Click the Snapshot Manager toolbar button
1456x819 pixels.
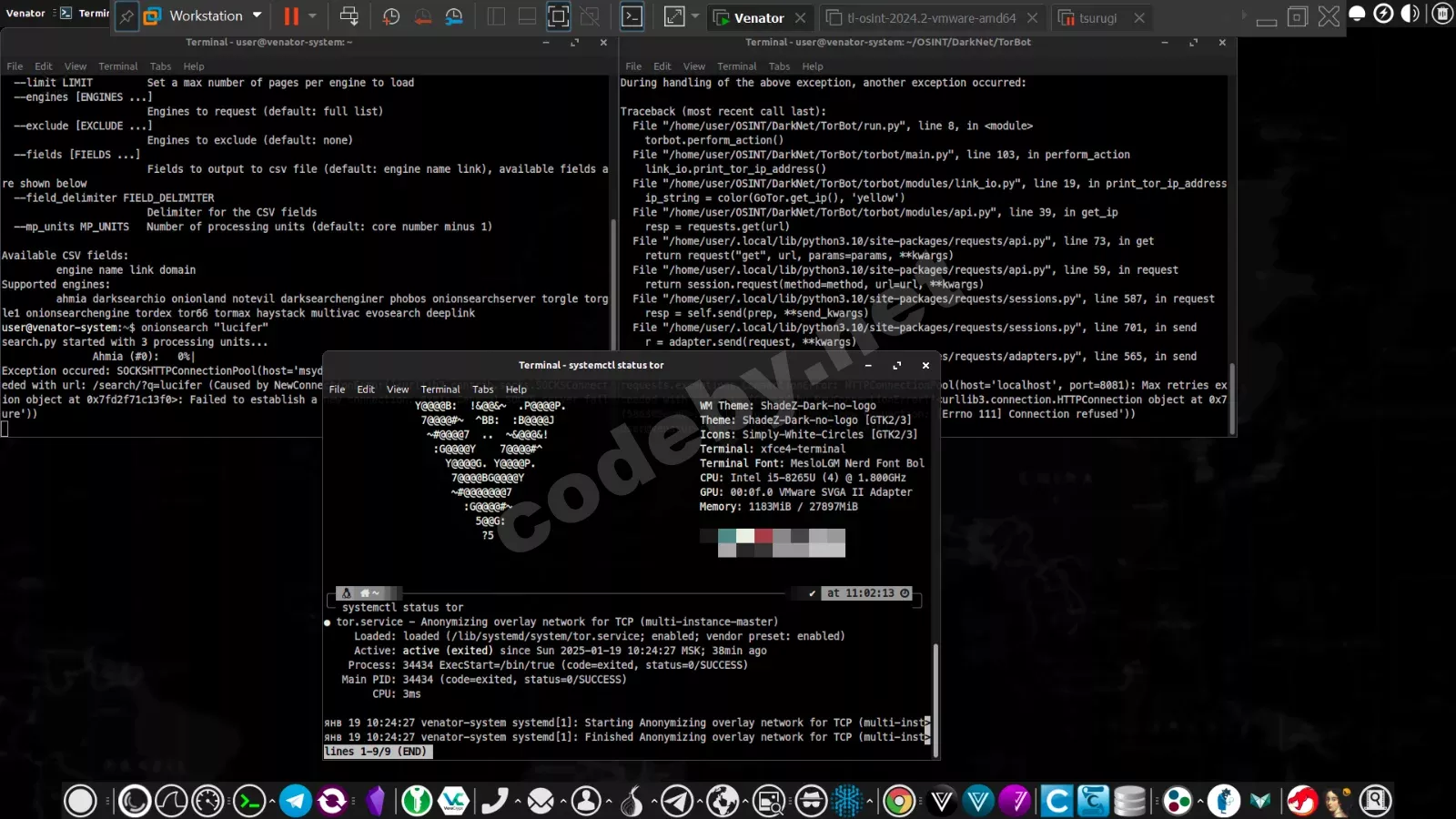(x=453, y=16)
